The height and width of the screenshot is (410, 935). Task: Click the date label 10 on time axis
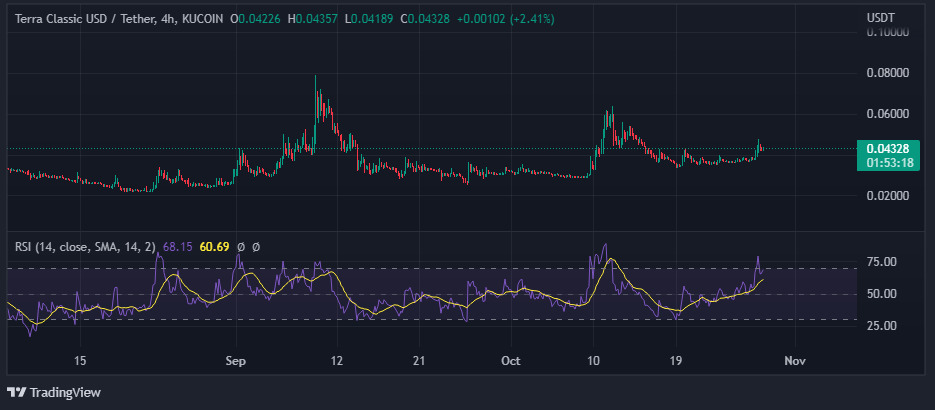(593, 361)
